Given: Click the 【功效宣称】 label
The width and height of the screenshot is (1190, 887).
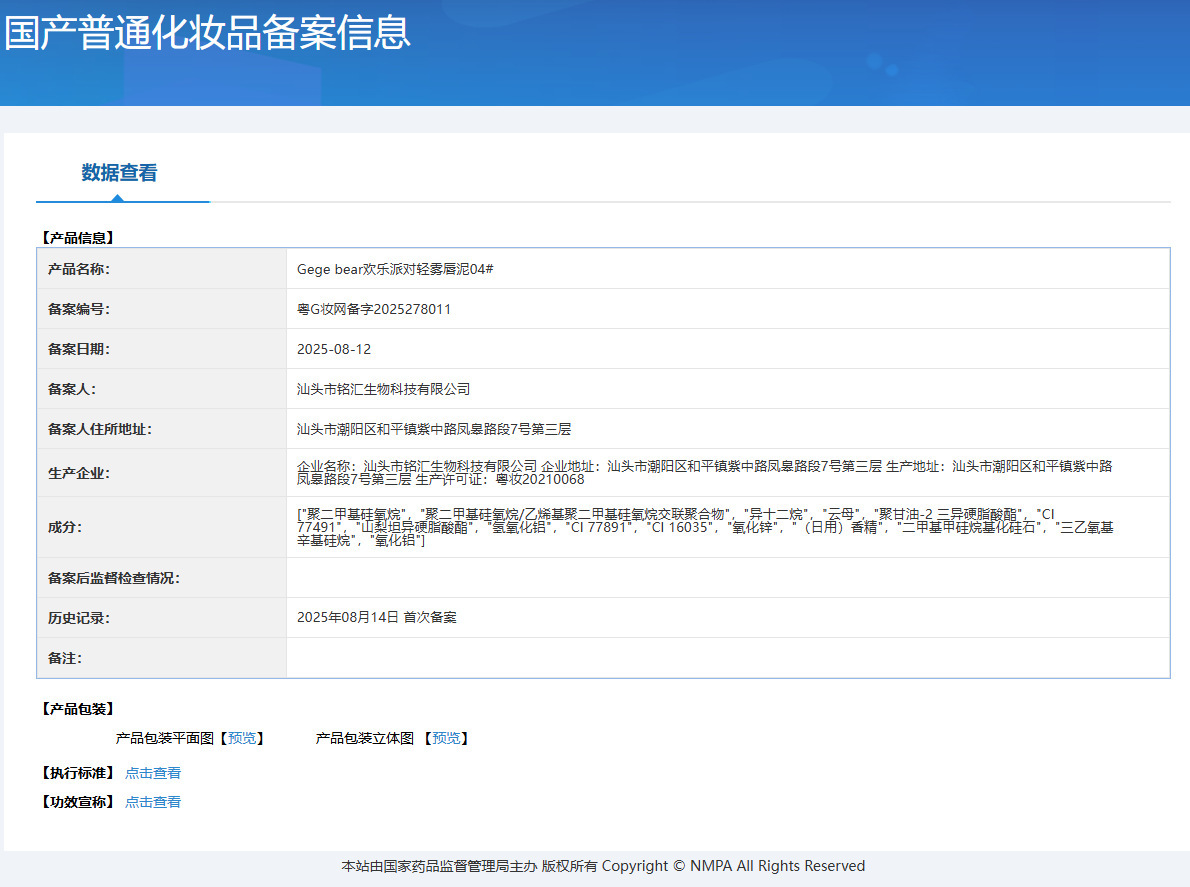Looking at the screenshot, I should (x=77, y=802).
